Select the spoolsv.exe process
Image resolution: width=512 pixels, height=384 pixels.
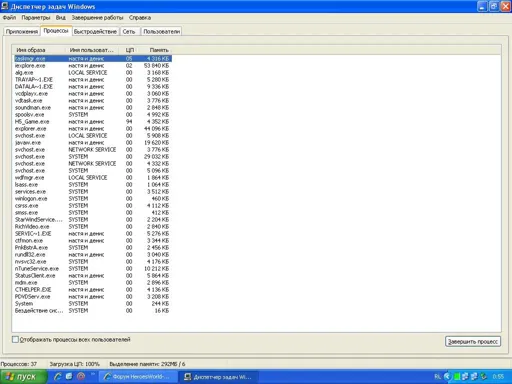(x=93, y=115)
